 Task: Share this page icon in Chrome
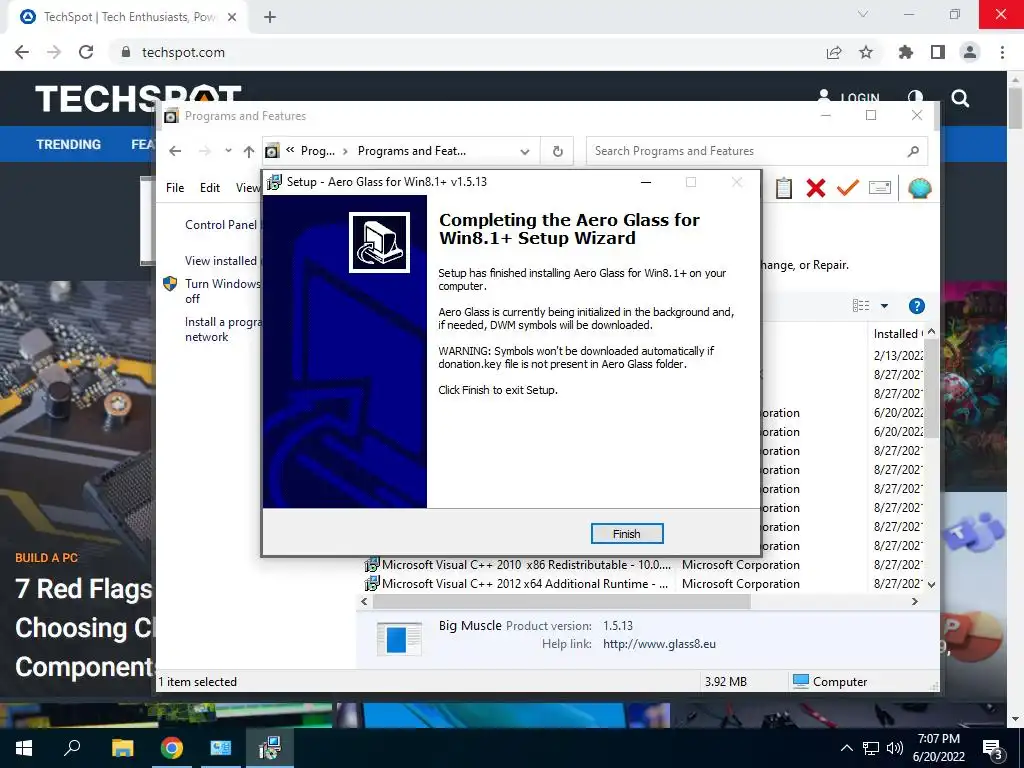(x=834, y=52)
